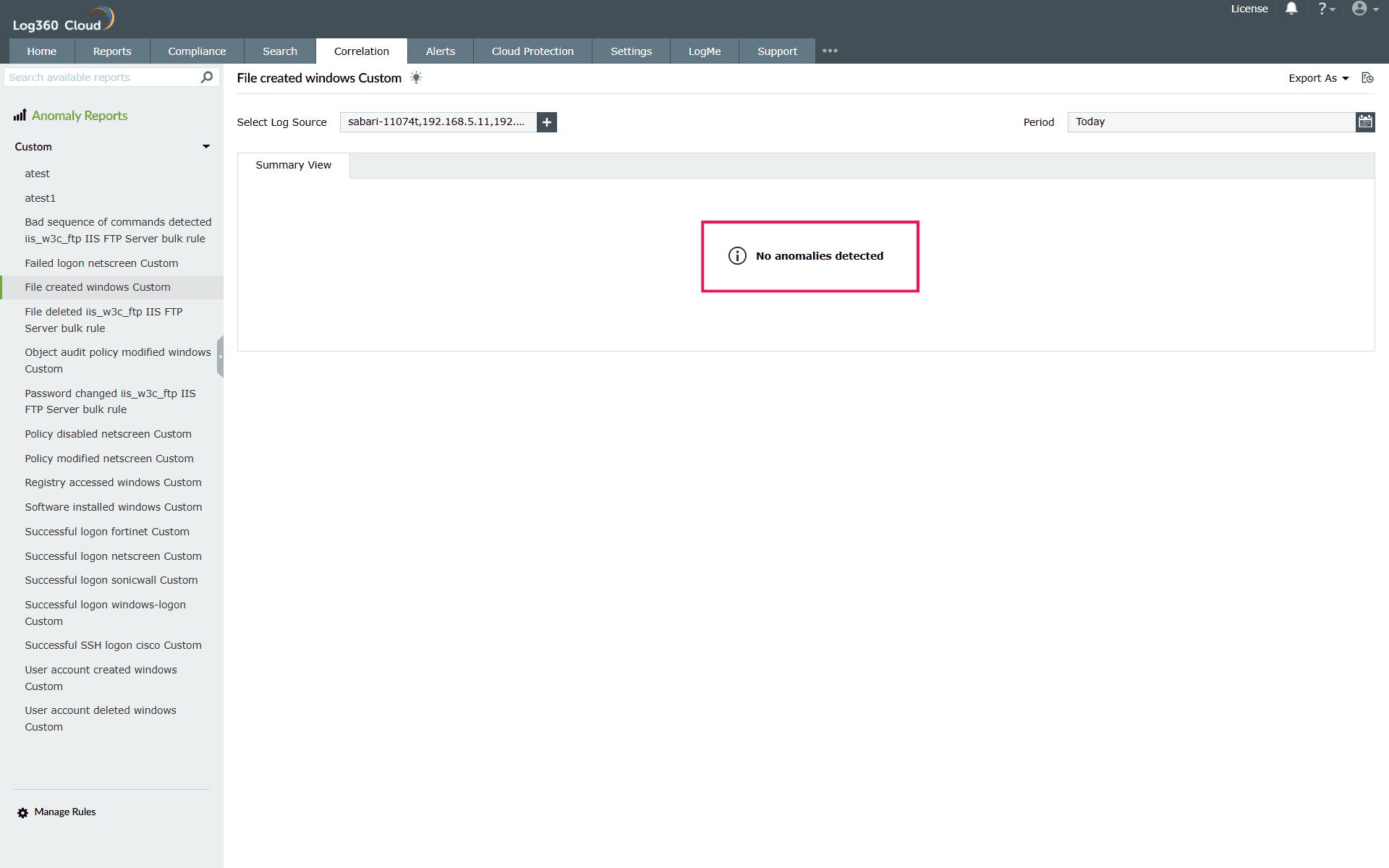Viewport: 1389px width, 868px height.
Task: Click the three dots more tabs icon
Action: 830,51
